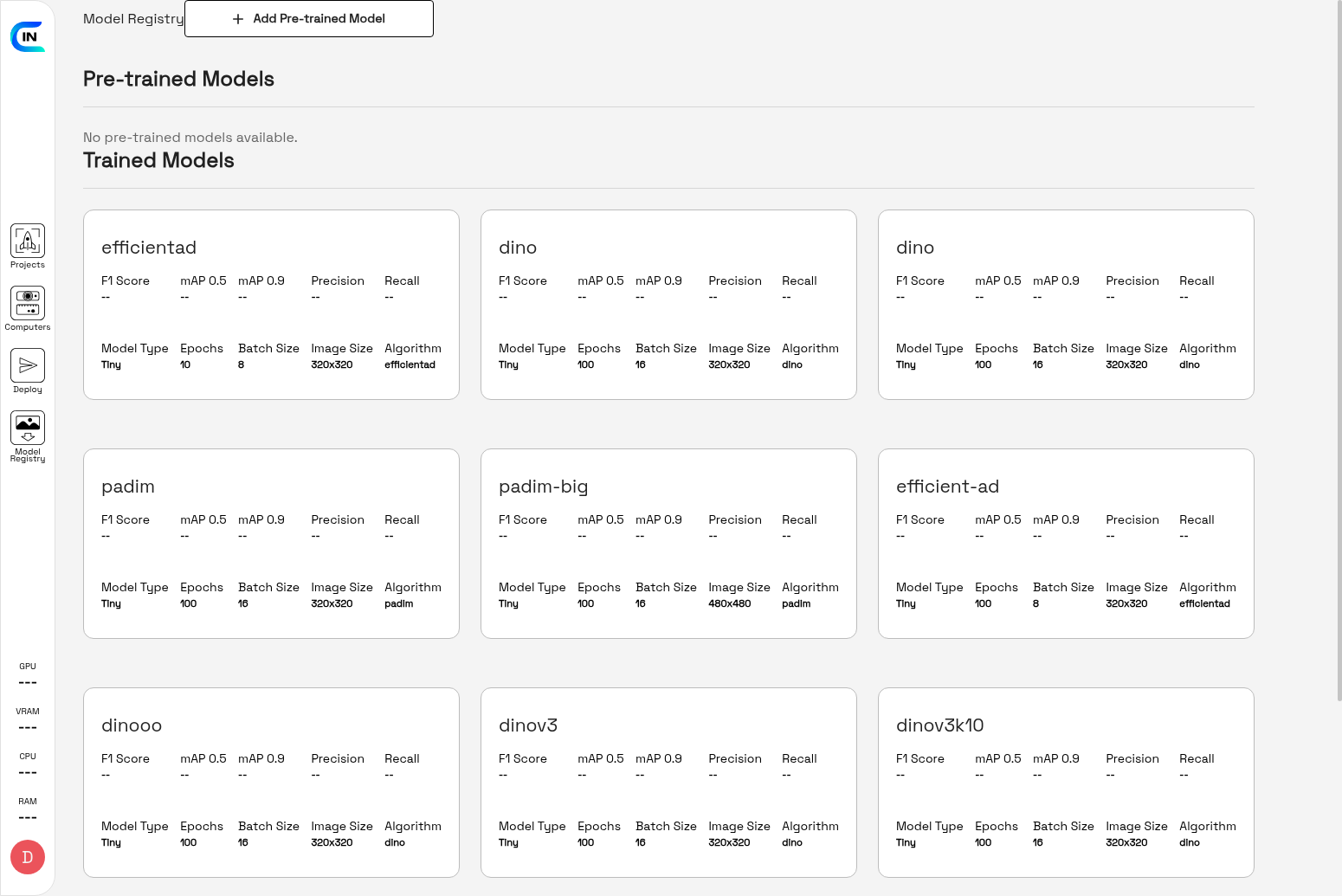
Task: Open the user avatar labeled D
Action: click(27, 857)
